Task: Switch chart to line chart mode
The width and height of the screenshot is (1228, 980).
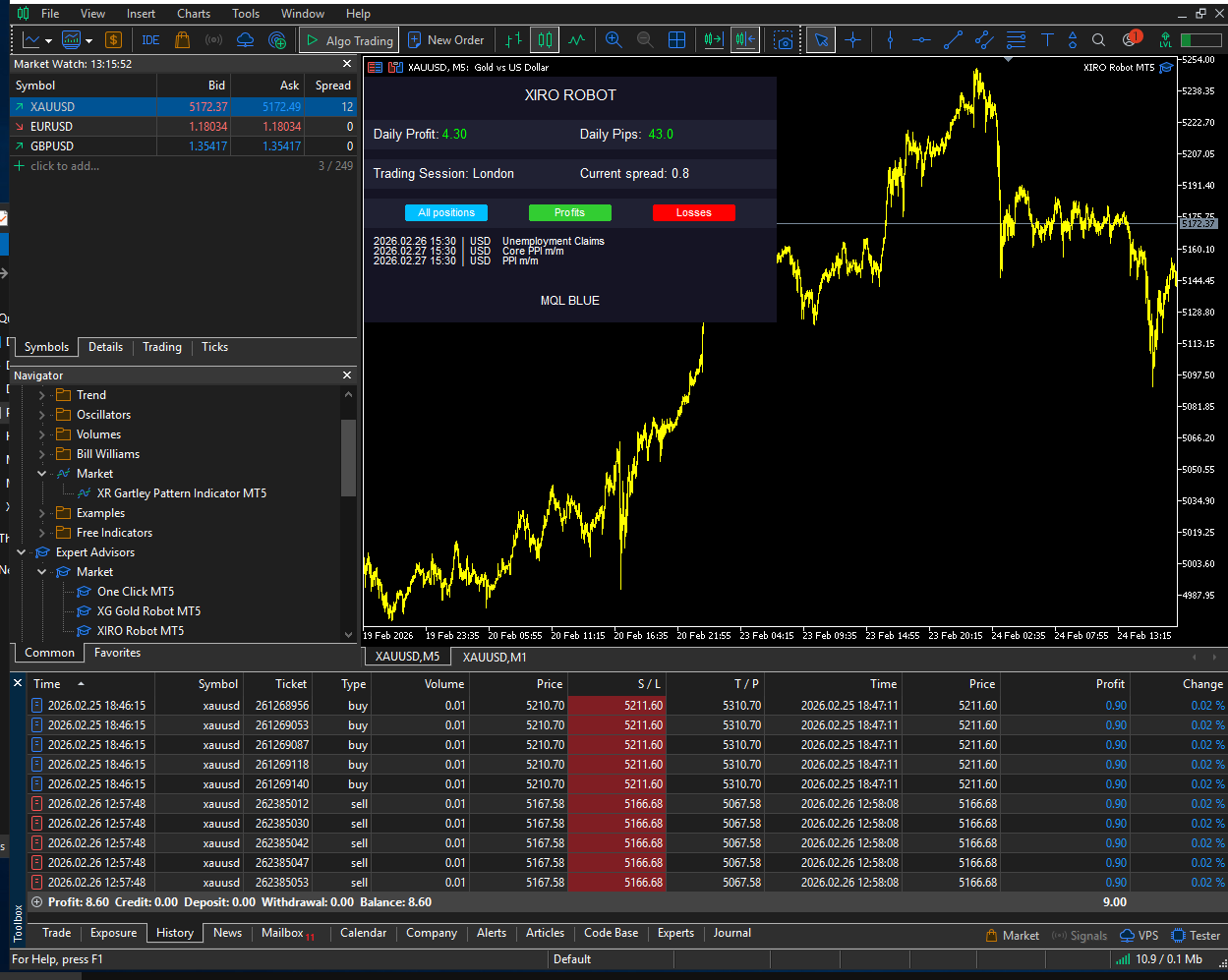Action: pos(576,40)
